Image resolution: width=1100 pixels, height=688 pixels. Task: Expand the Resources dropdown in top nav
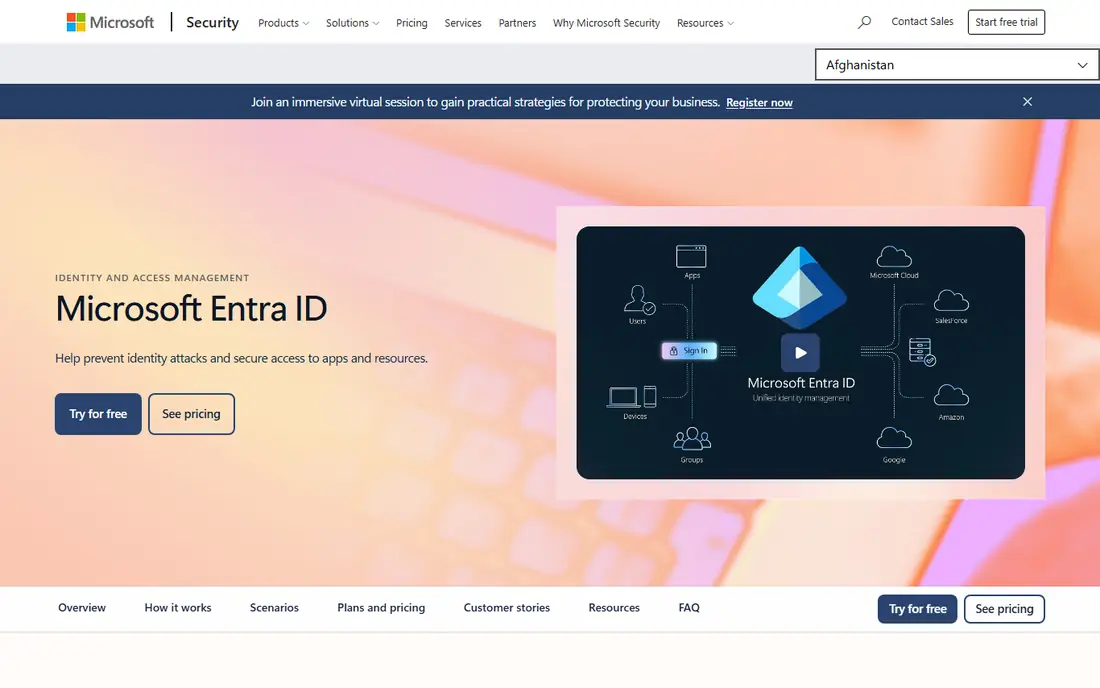click(x=705, y=23)
